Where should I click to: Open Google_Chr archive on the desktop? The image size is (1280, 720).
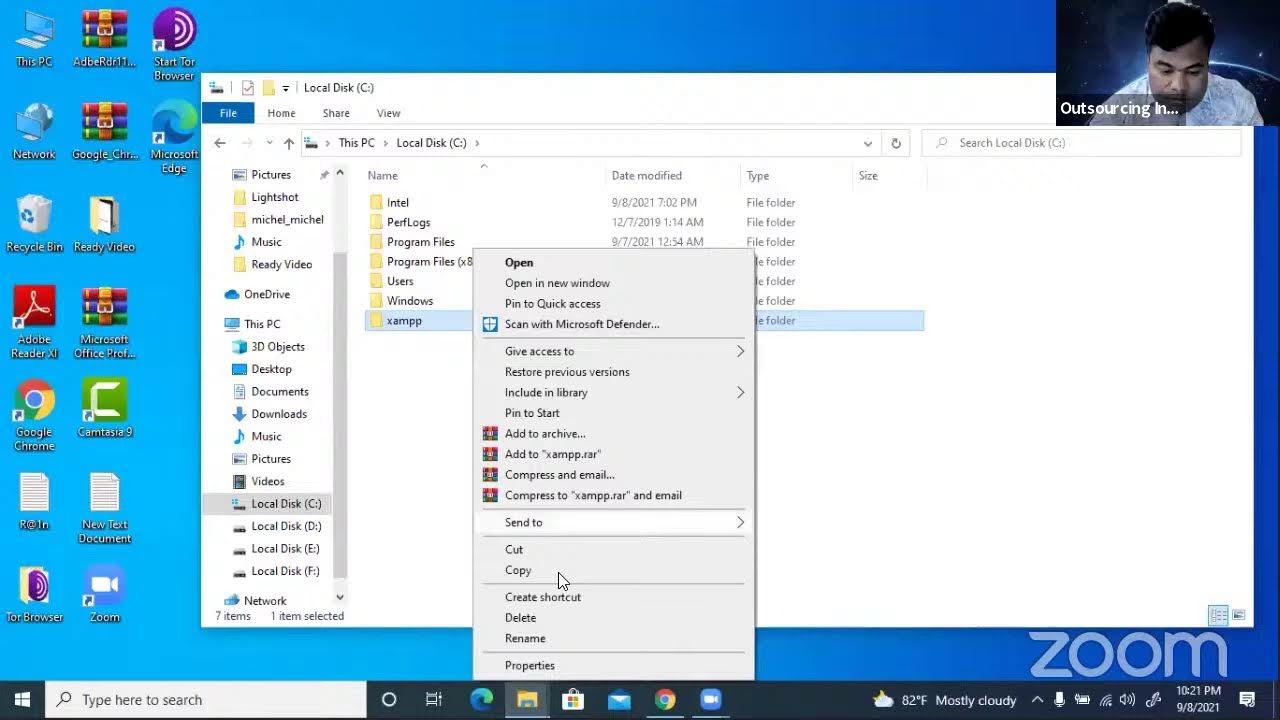pyautogui.click(x=104, y=131)
